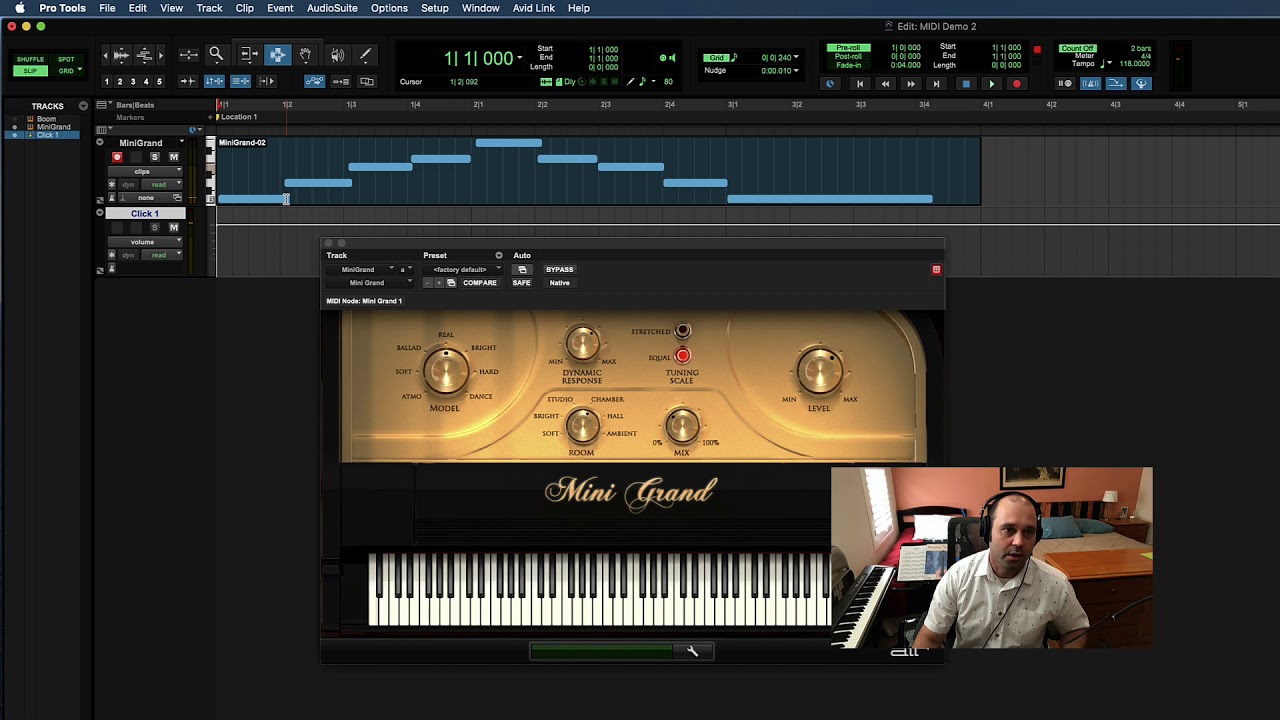Image resolution: width=1280 pixels, height=720 pixels.
Task: Start playback with the green Play button
Action: click(x=992, y=83)
